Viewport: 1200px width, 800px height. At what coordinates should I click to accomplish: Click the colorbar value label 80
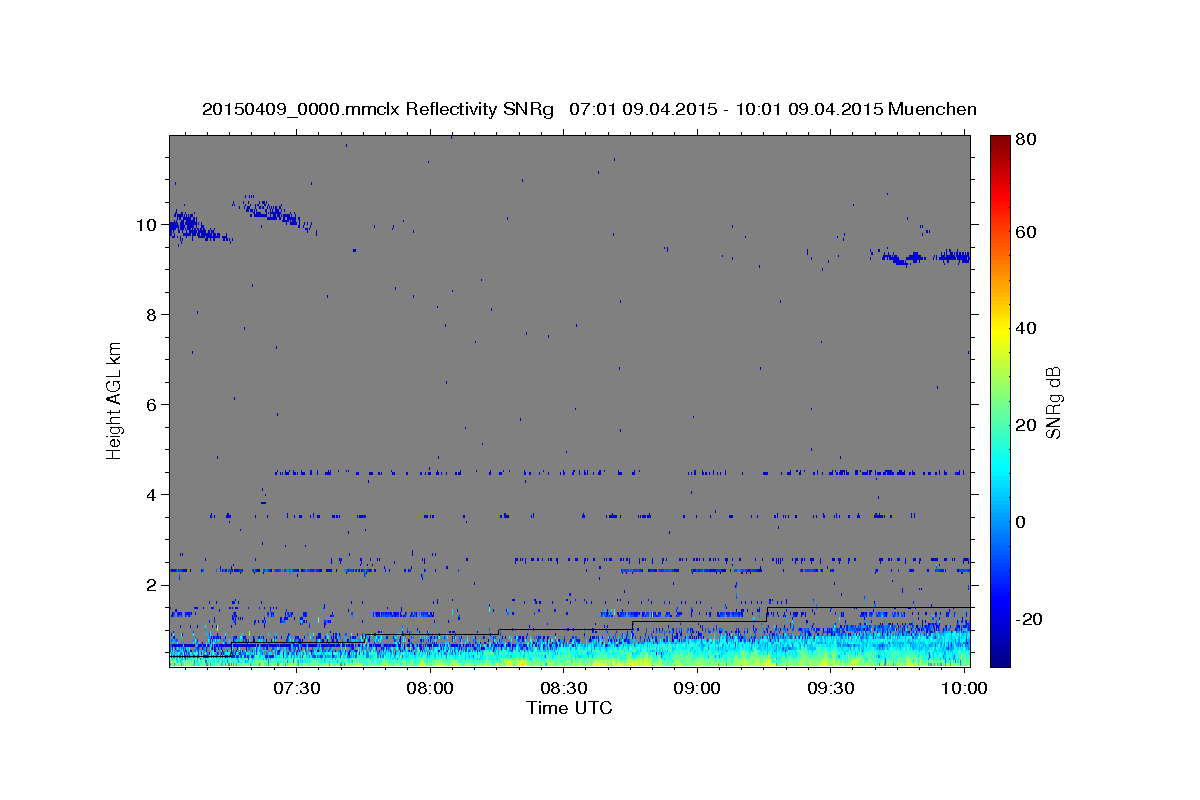[1027, 140]
